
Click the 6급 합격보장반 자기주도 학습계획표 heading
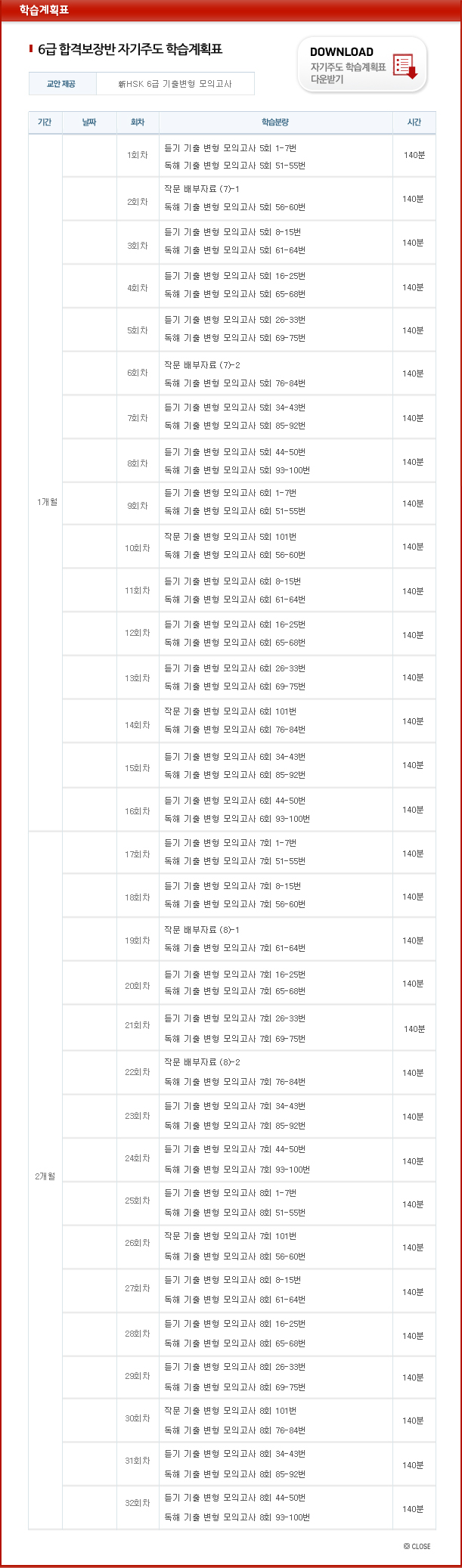tap(130, 50)
